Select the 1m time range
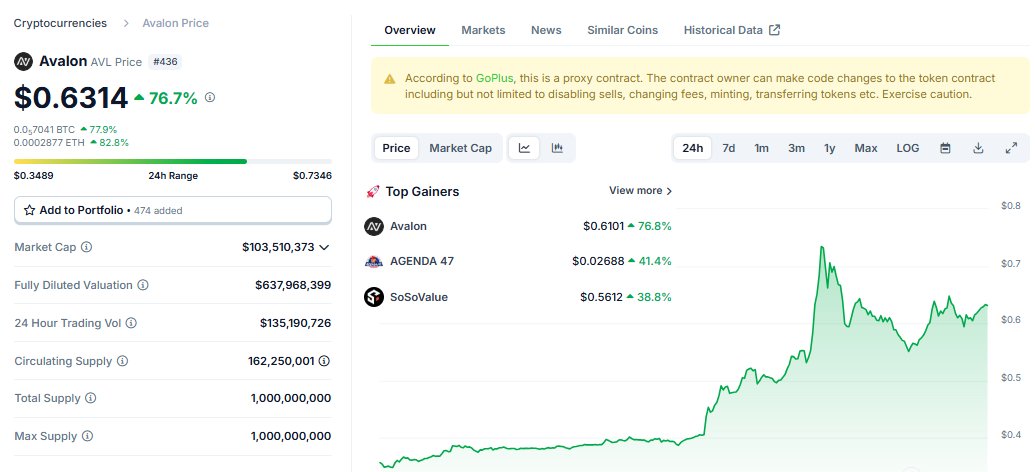The image size is (1035, 472). pyautogui.click(x=762, y=148)
